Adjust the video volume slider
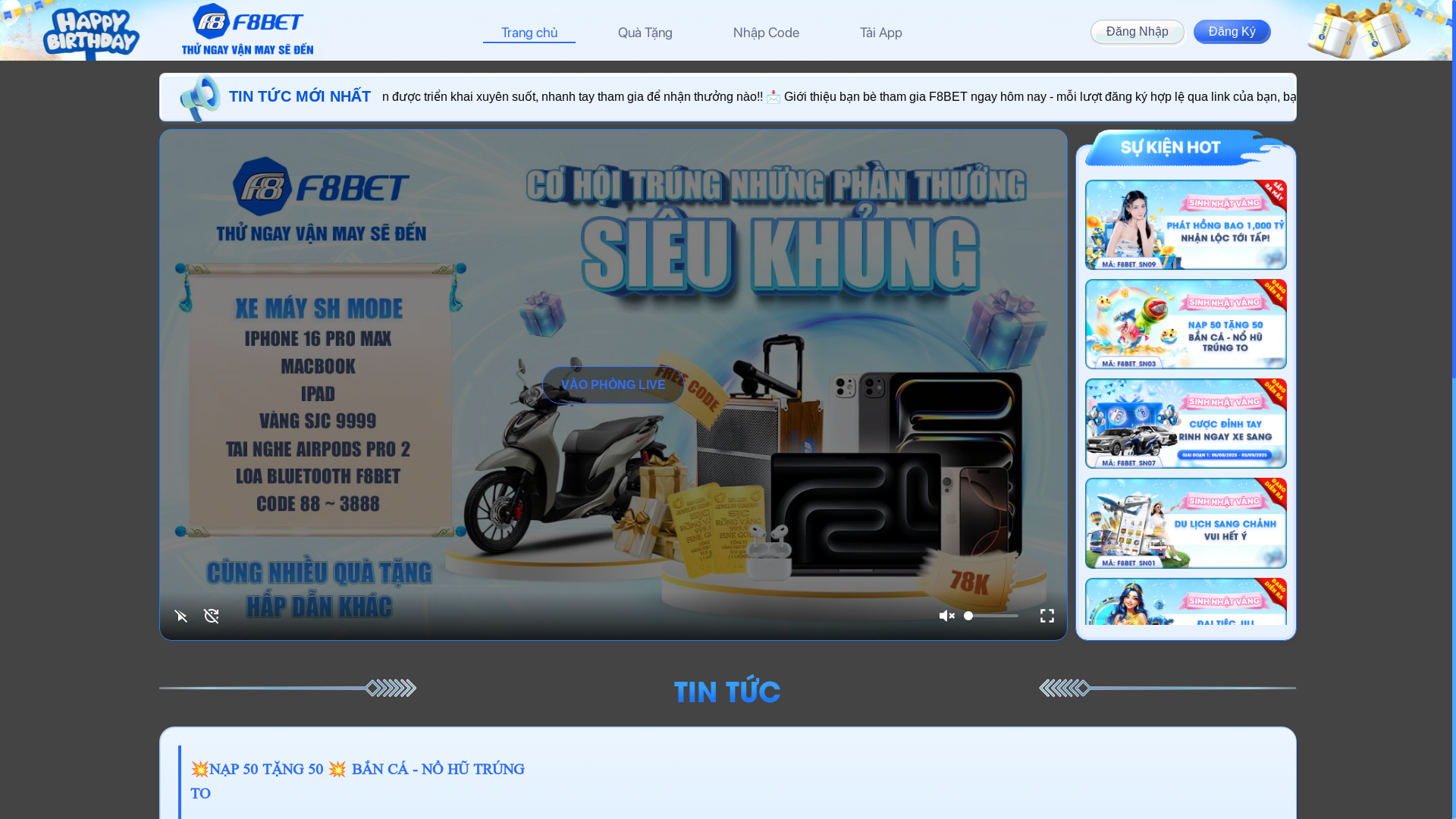Image resolution: width=1456 pixels, height=819 pixels. click(x=991, y=617)
